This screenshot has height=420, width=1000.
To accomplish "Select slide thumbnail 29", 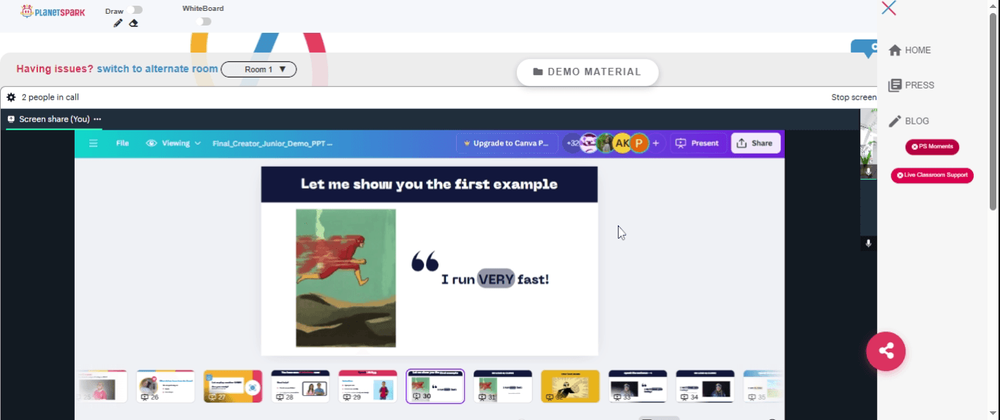I will [x=368, y=386].
